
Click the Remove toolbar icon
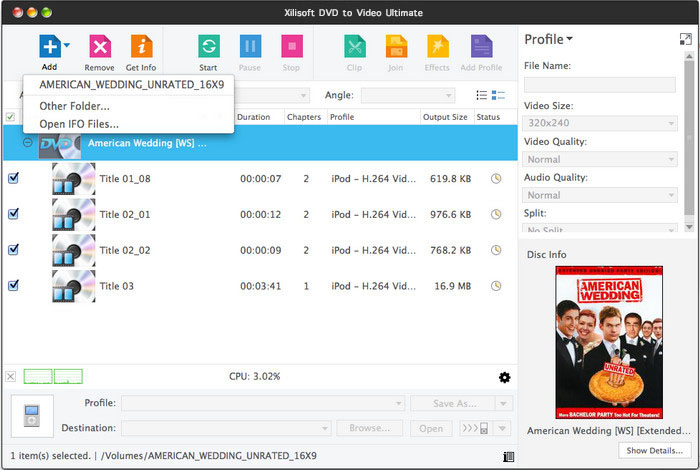pyautogui.click(x=99, y=47)
